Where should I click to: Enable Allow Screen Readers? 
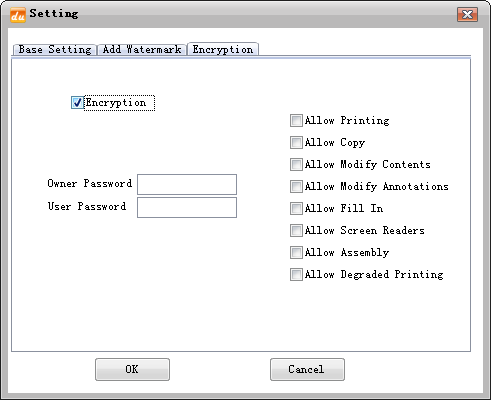pyautogui.click(x=296, y=230)
